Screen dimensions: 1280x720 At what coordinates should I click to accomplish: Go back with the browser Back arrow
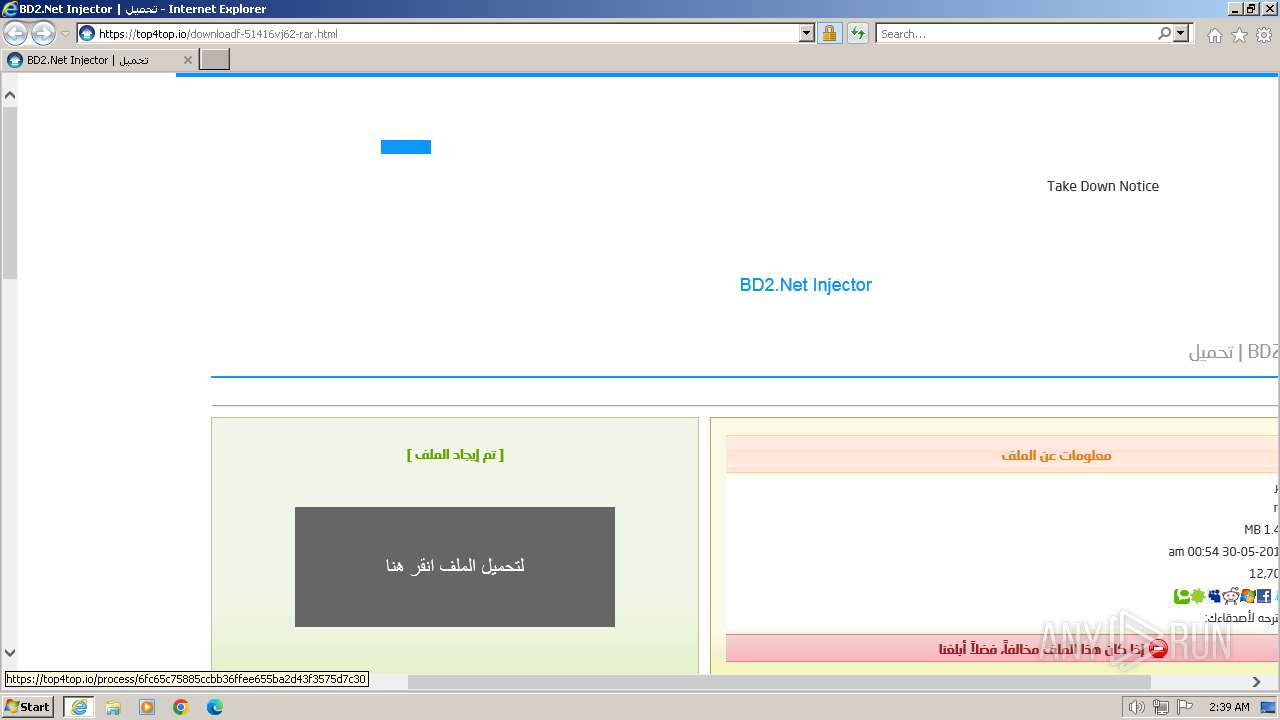click(x=15, y=33)
